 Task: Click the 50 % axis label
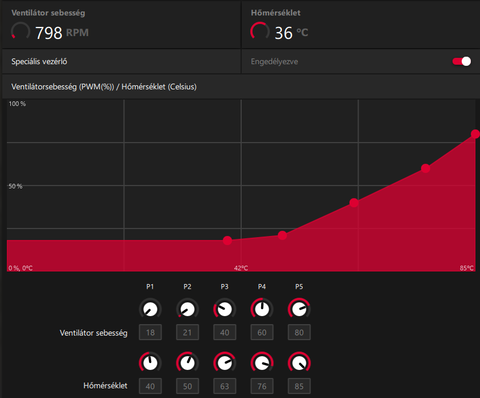pos(16,186)
